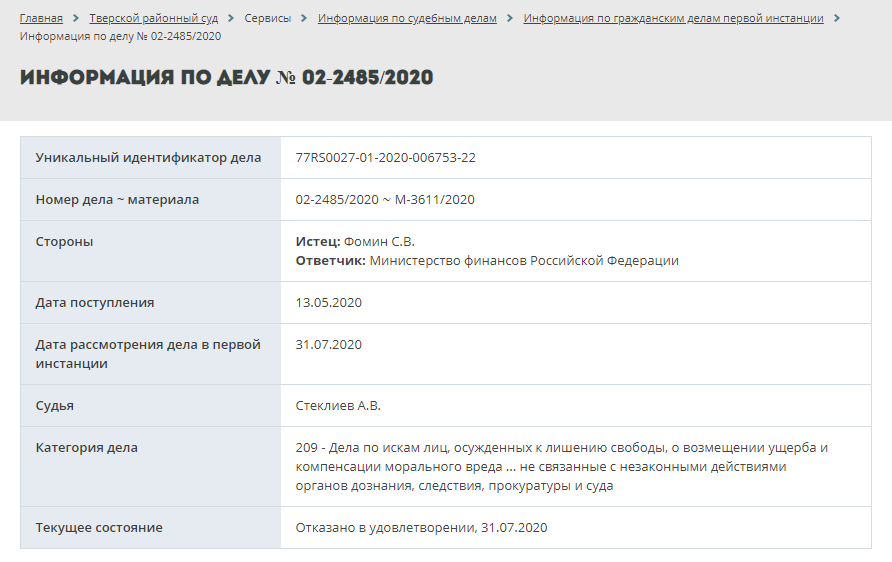Screen dimensions: 892x562
Task: Click the Категория дела row label
Action: tap(87, 448)
